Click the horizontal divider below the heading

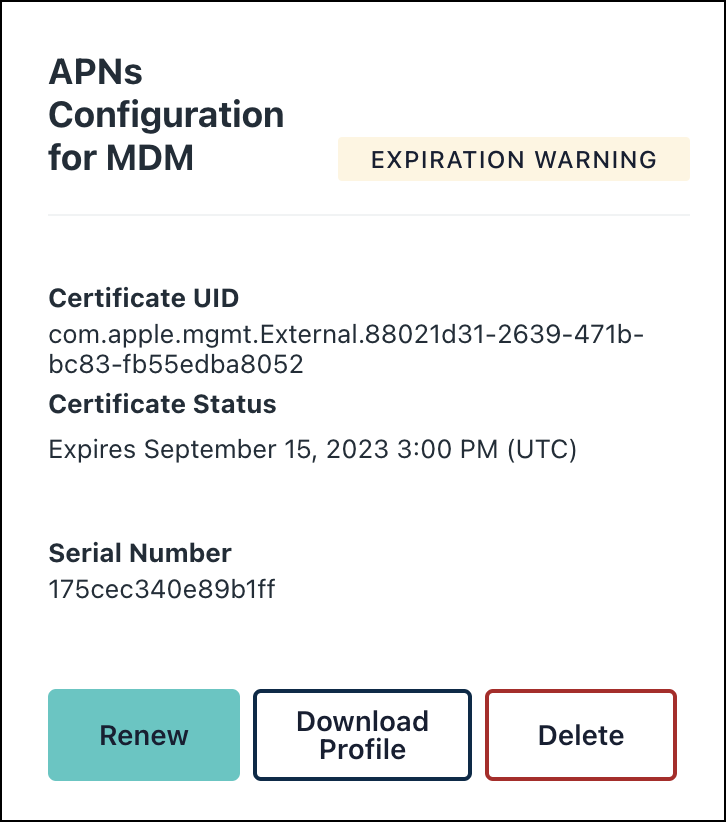point(369,214)
